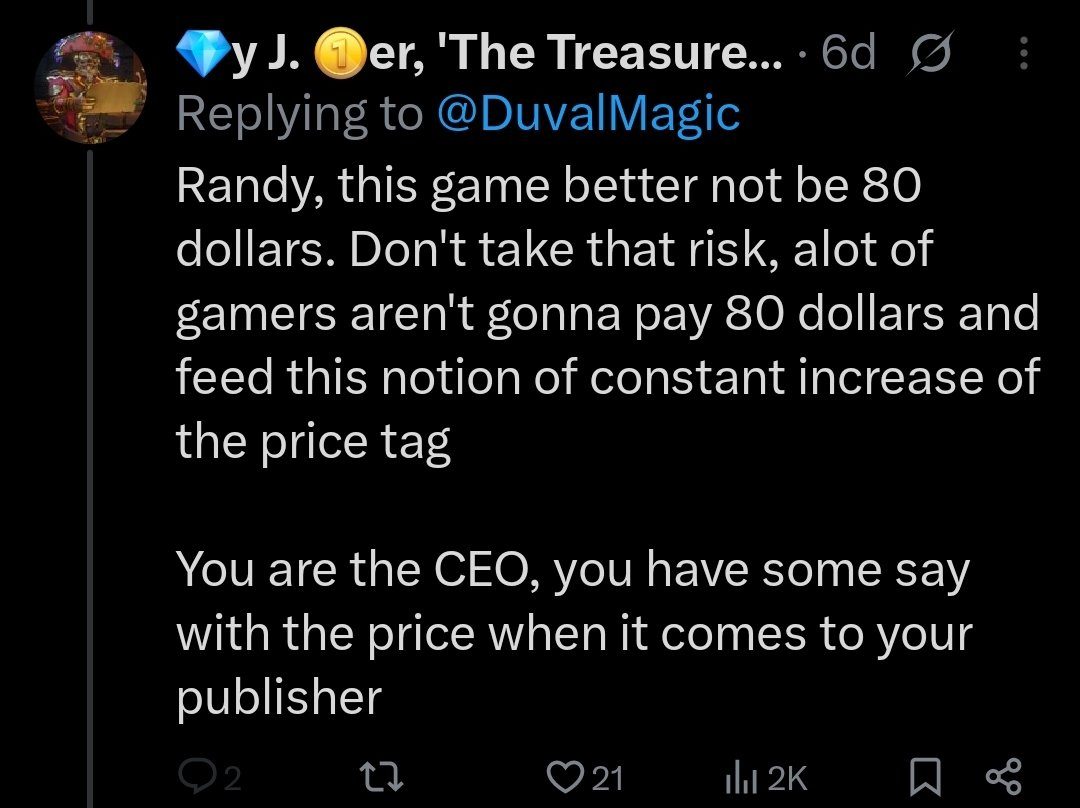The height and width of the screenshot is (808, 1080).
Task: Click the 2K view count
Action: point(787,778)
